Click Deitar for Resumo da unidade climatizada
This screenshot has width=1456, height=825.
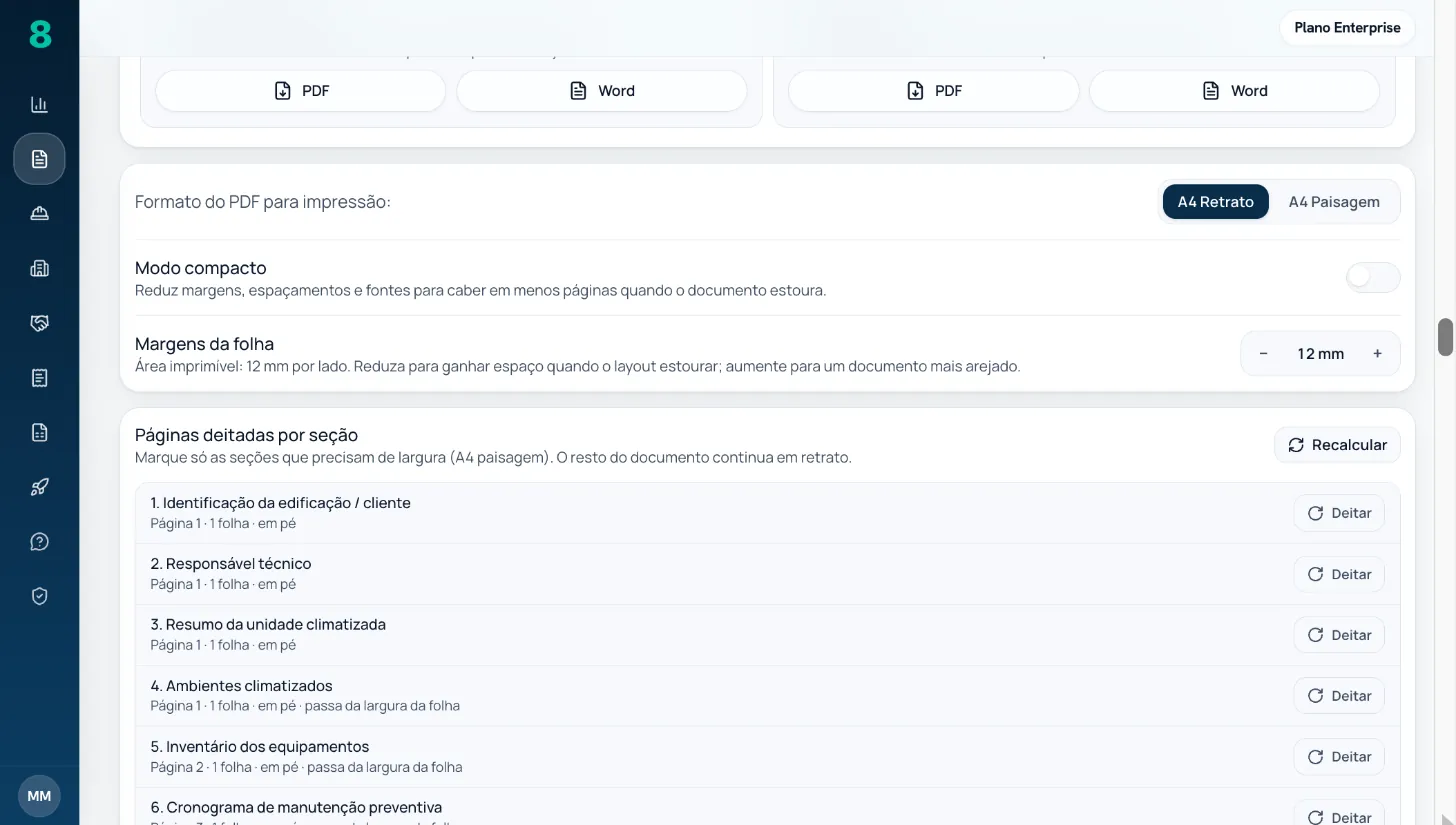point(1339,635)
